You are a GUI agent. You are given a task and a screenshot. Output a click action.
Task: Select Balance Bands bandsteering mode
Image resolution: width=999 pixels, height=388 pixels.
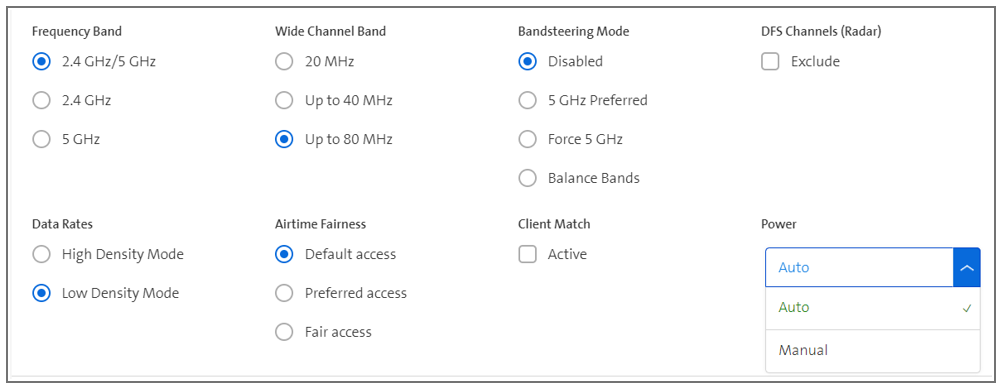click(528, 178)
